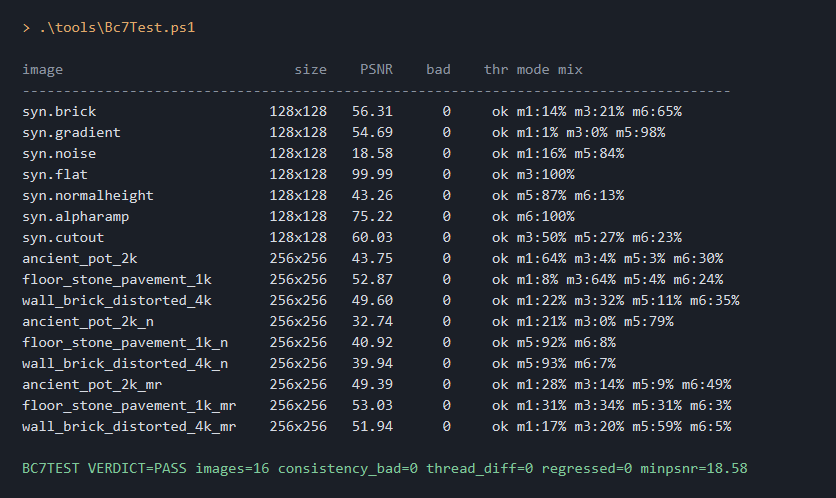
Task: Click 'images=16' in summary line
Action: point(232,469)
